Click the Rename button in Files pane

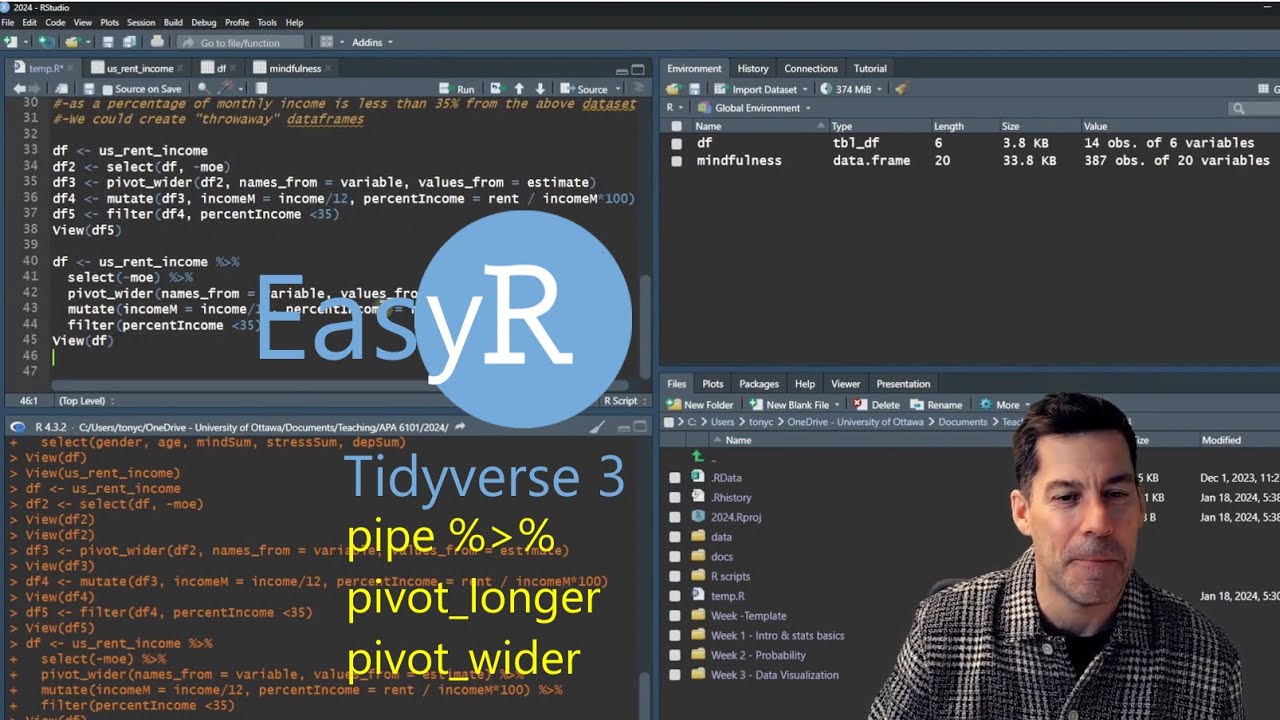(936, 405)
